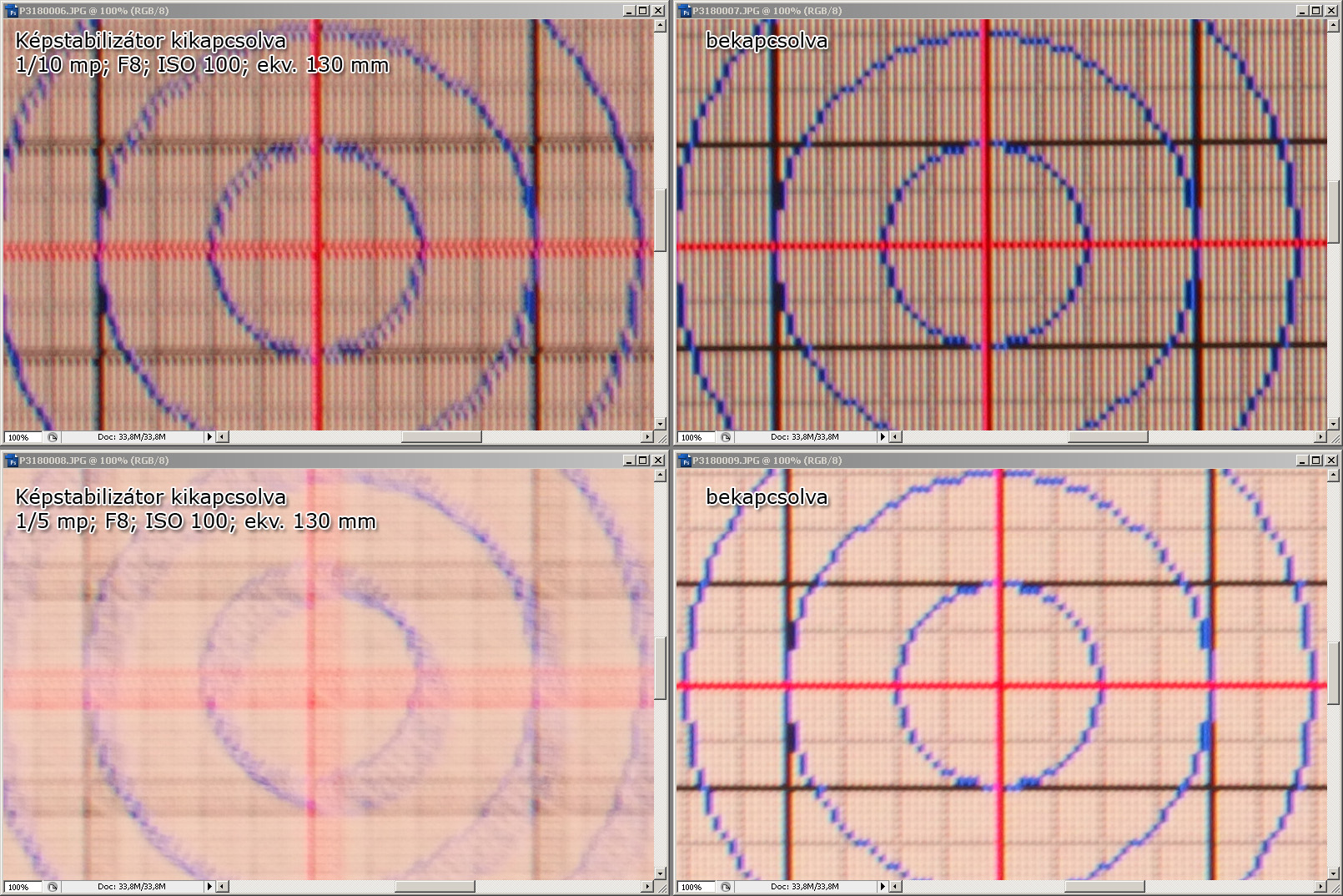Click the horizontal scroll left arrow in P3180009.JPG

coord(896,887)
